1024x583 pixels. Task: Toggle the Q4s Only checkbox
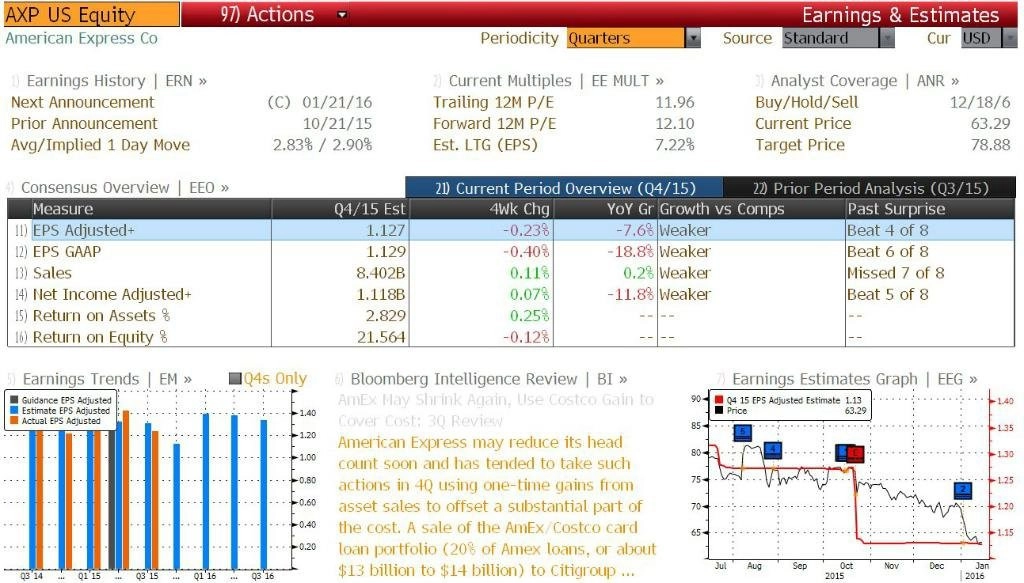(x=236, y=379)
